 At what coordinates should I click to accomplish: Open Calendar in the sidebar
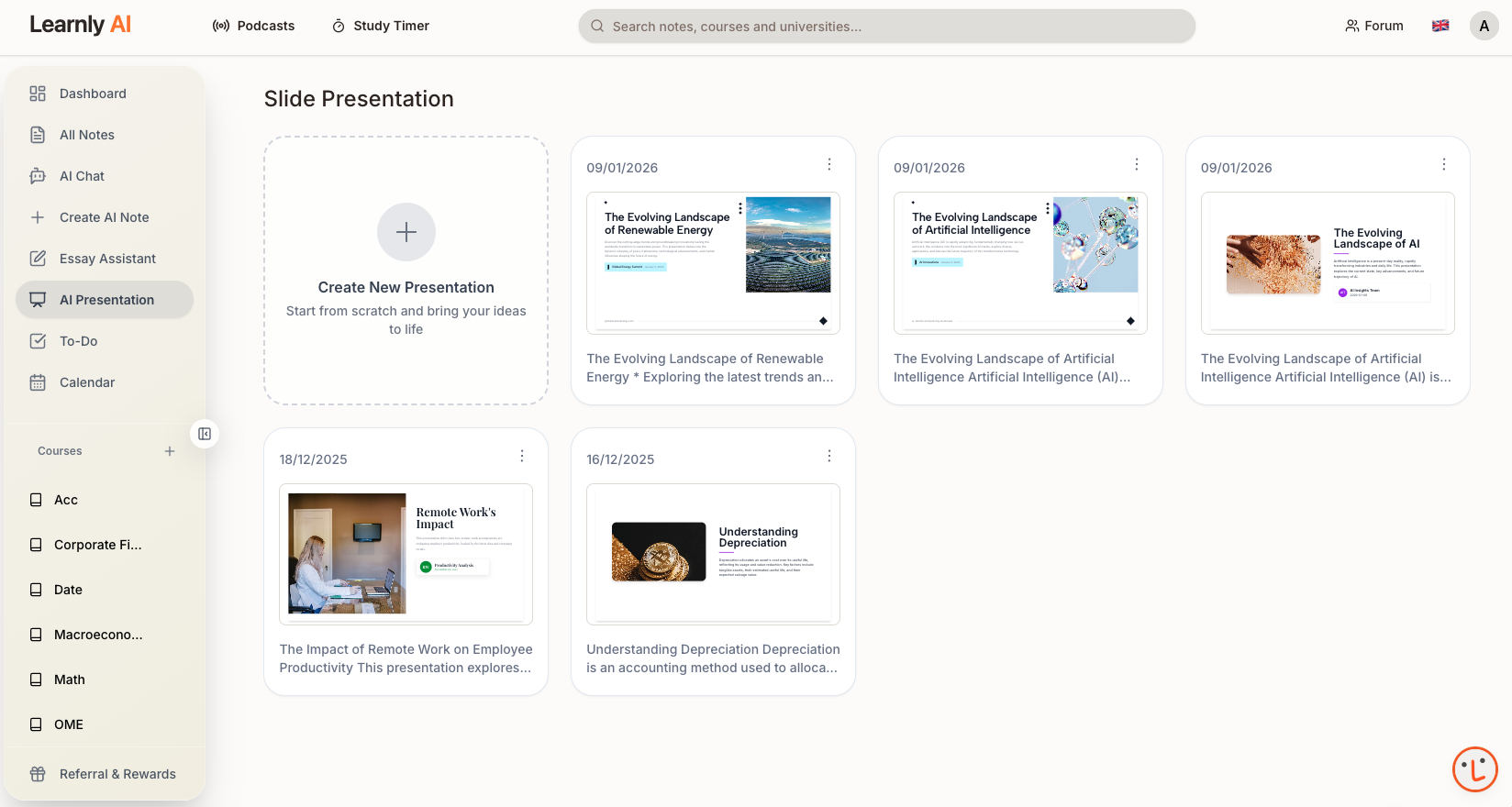105,382
